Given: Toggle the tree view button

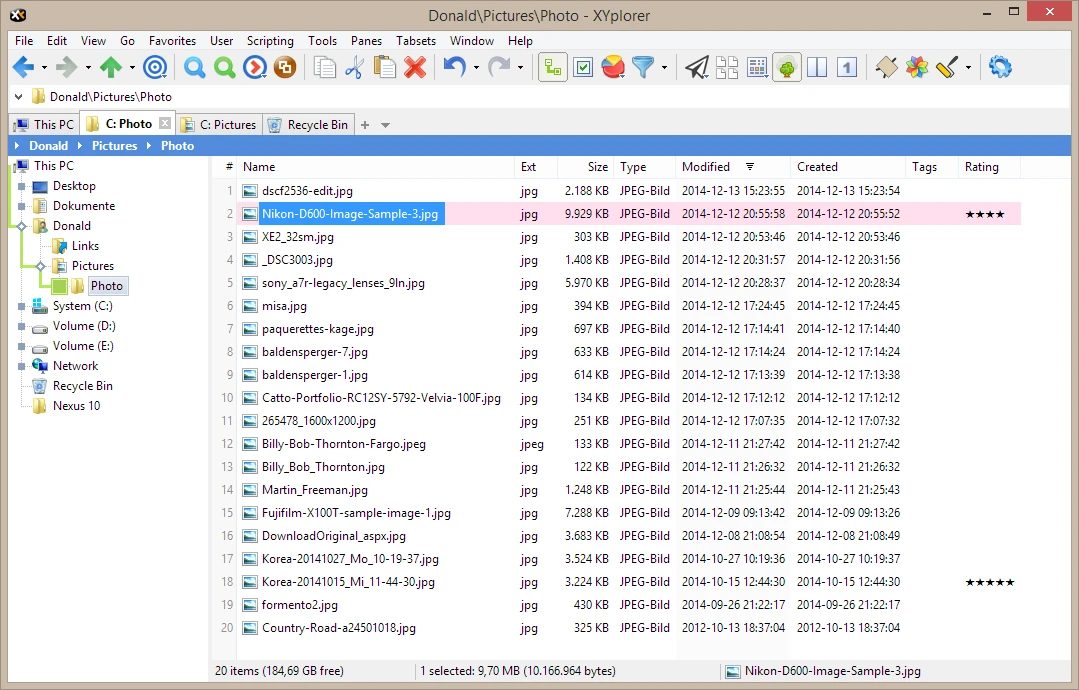Looking at the screenshot, I should 787,68.
